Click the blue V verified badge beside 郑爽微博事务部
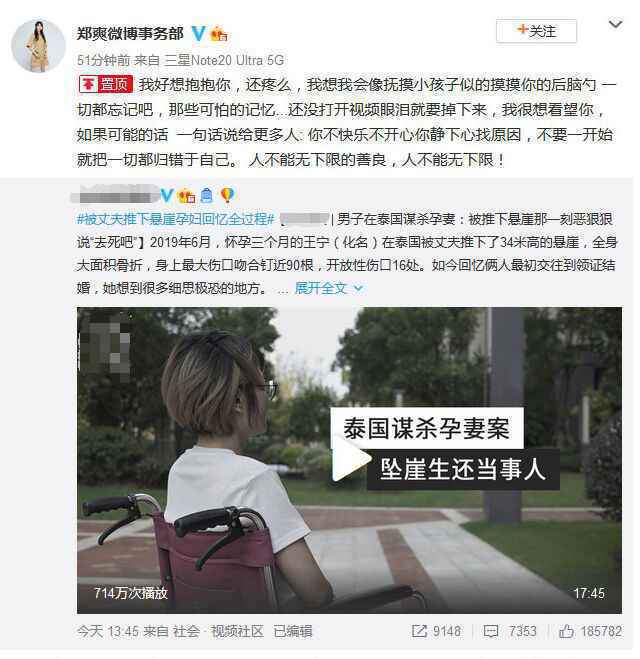 tap(198, 33)
